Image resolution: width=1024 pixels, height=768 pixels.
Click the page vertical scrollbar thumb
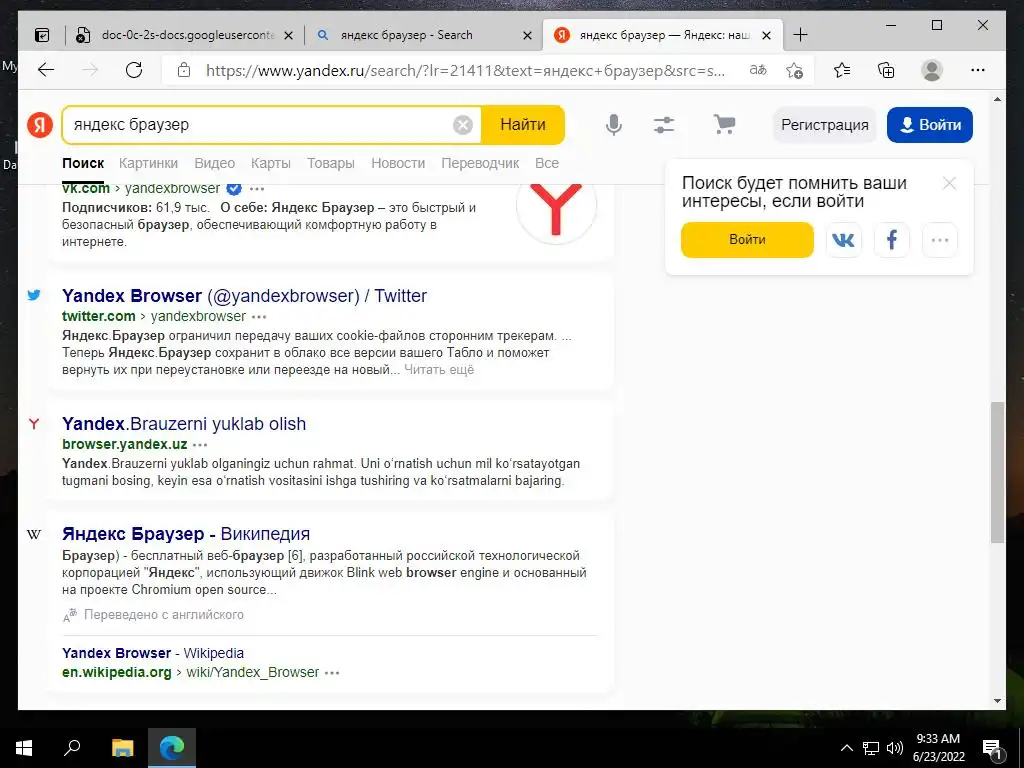coord(997,472)
